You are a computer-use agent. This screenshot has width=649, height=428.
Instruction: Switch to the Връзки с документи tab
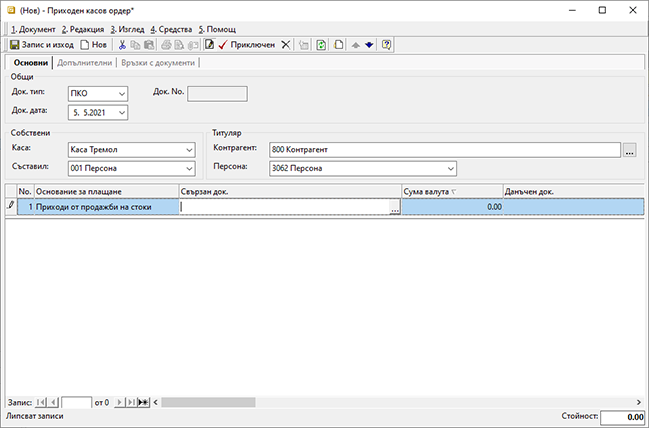coord(158,63)
